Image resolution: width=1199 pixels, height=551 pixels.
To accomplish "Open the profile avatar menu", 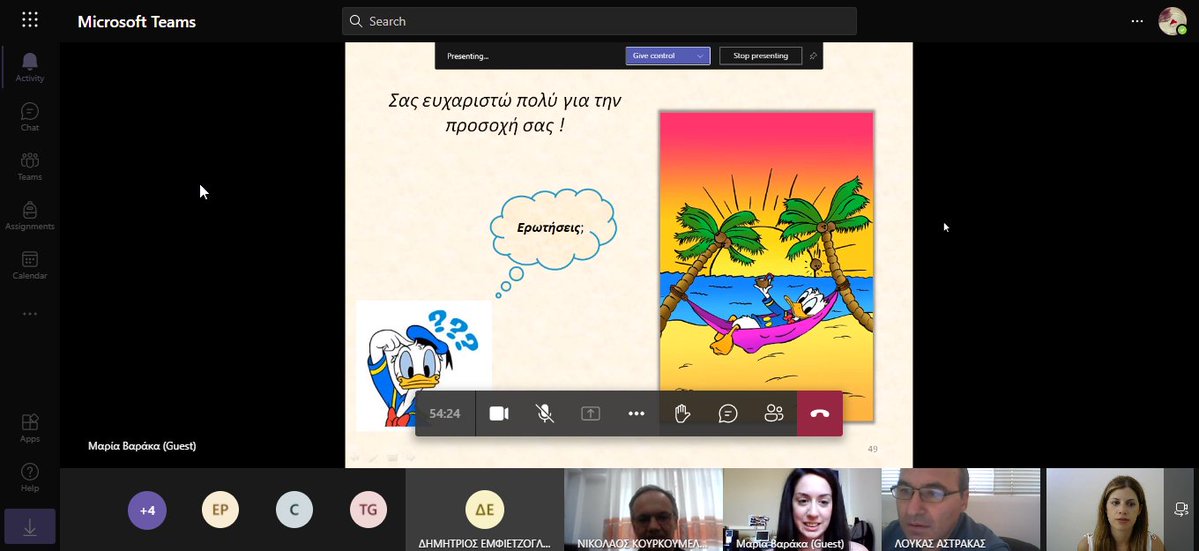I will tap(1172, 21).
